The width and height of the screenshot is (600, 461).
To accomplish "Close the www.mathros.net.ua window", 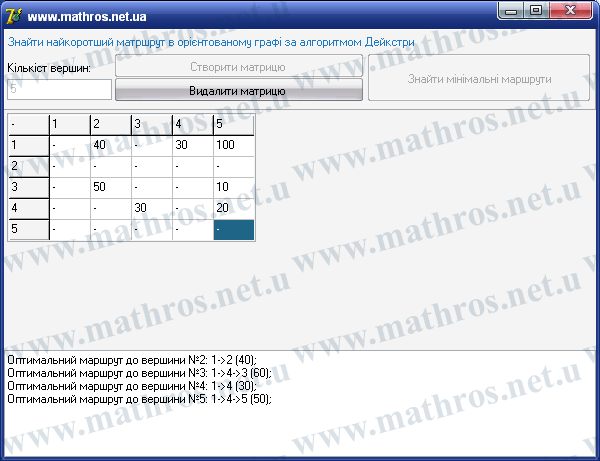I will 570,11.
